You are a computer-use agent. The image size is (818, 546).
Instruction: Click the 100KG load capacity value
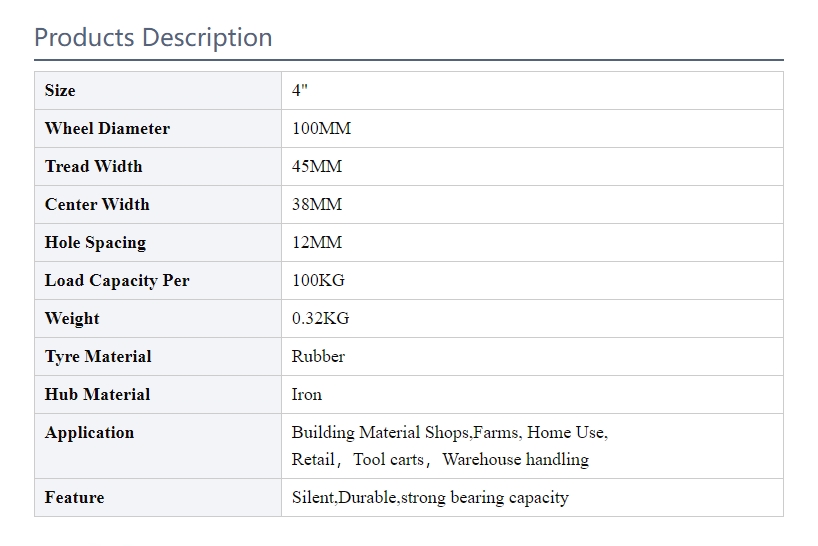pyautogui.click(x=318, y=281)
